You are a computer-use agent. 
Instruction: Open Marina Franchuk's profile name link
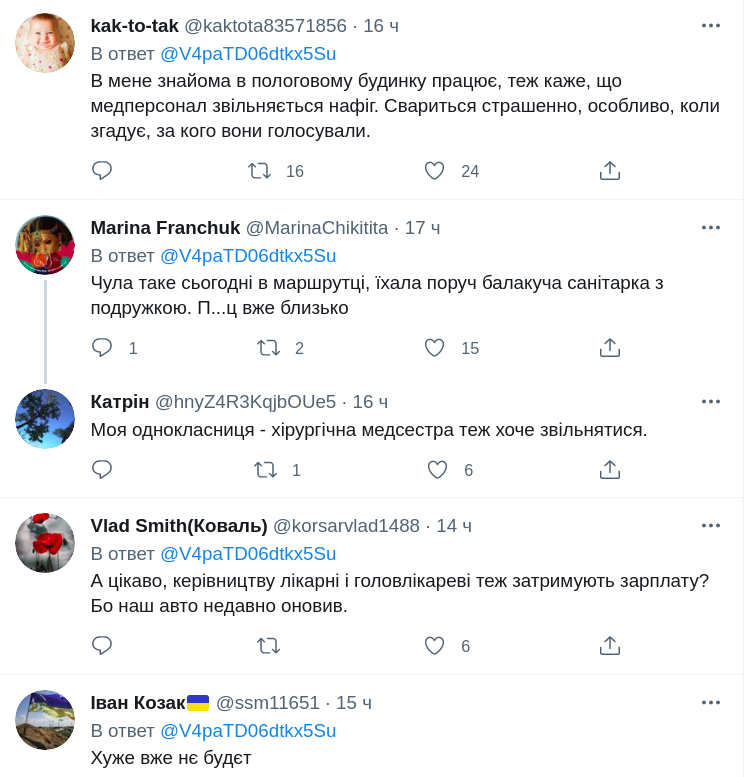click(165, 228)
